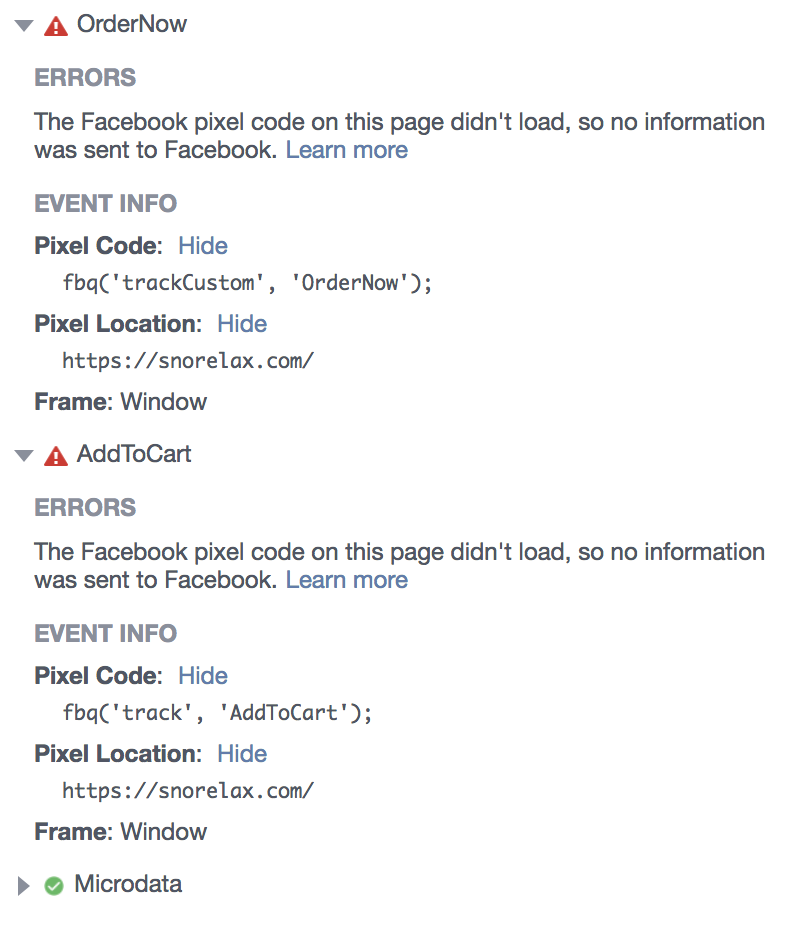The width and height of the screenshot is (790, 932).
Task: Hide the AddToCart Pixel Location
Action: click(242, 754)
